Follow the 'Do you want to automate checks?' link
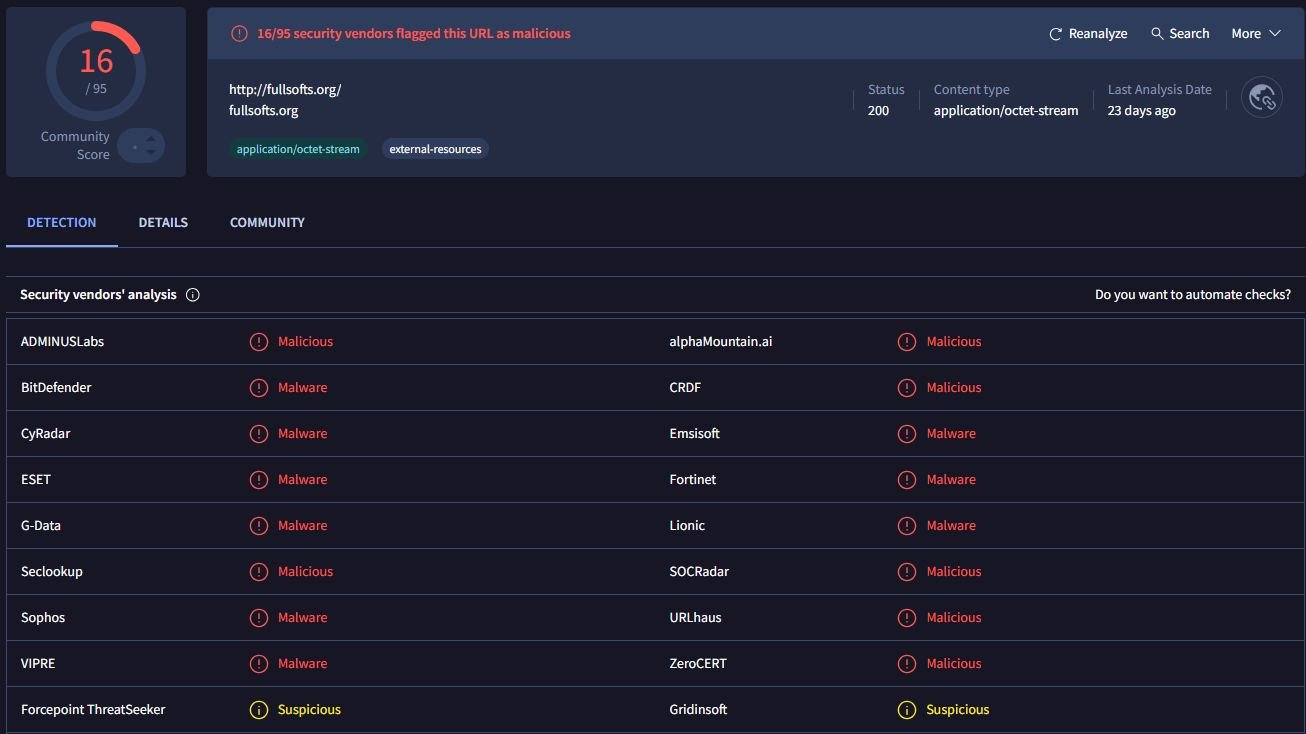 click(x=1193, y=295)
